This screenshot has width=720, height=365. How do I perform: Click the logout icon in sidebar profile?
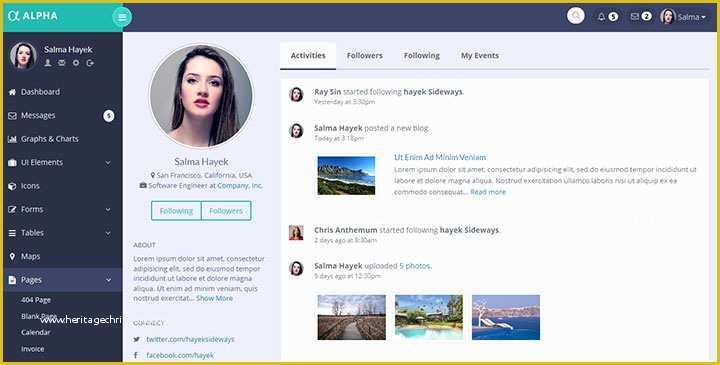coord(90,63)
